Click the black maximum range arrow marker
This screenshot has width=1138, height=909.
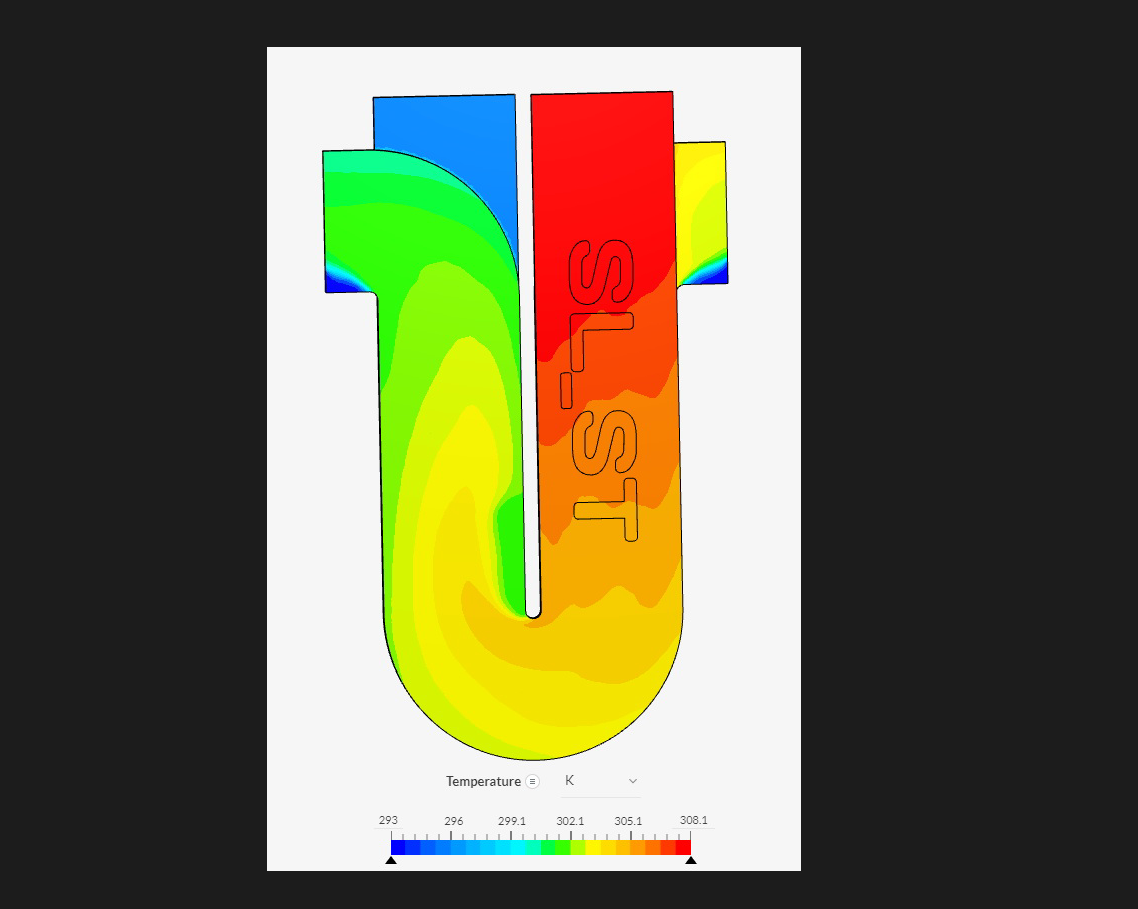point(691,859)
